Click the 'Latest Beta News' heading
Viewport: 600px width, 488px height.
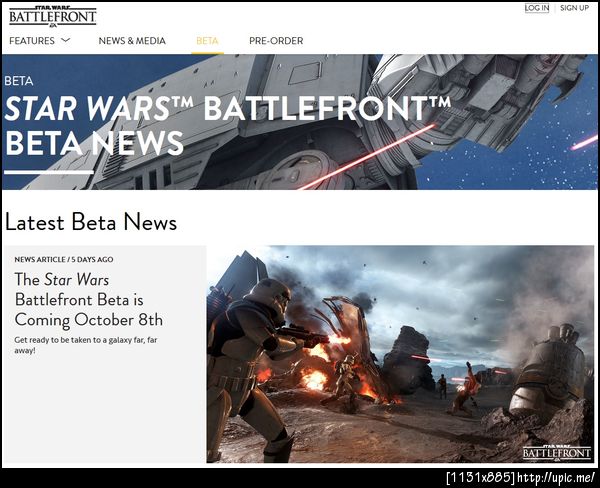[x=91, y=222]
